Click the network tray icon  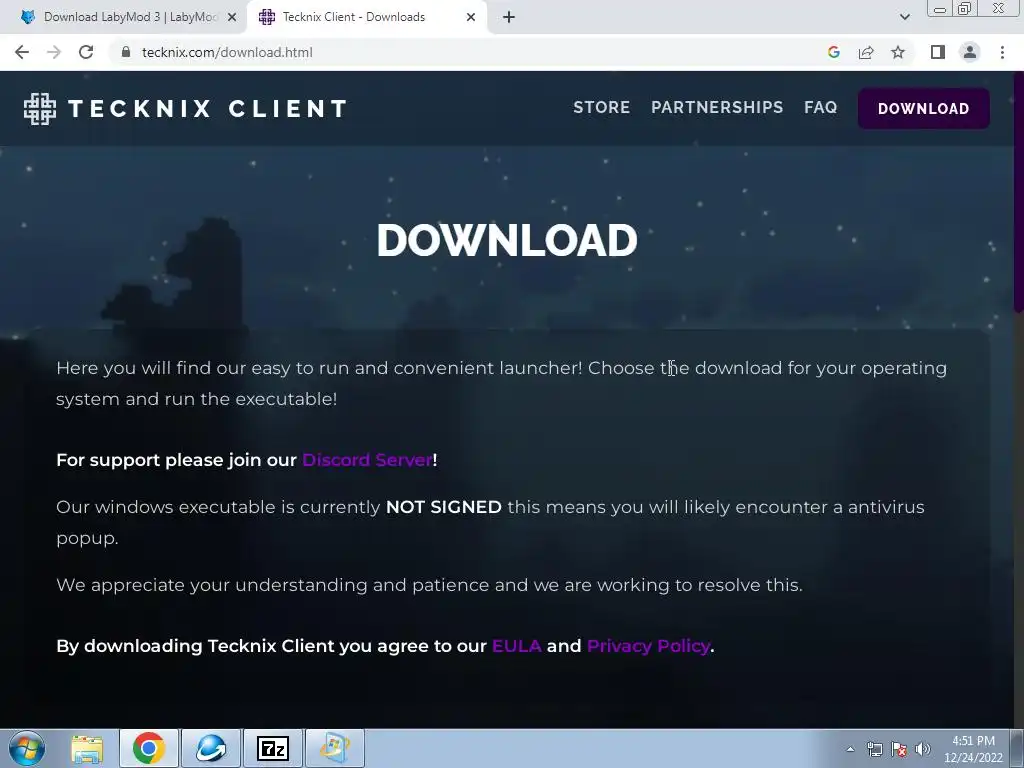point(874,749)
